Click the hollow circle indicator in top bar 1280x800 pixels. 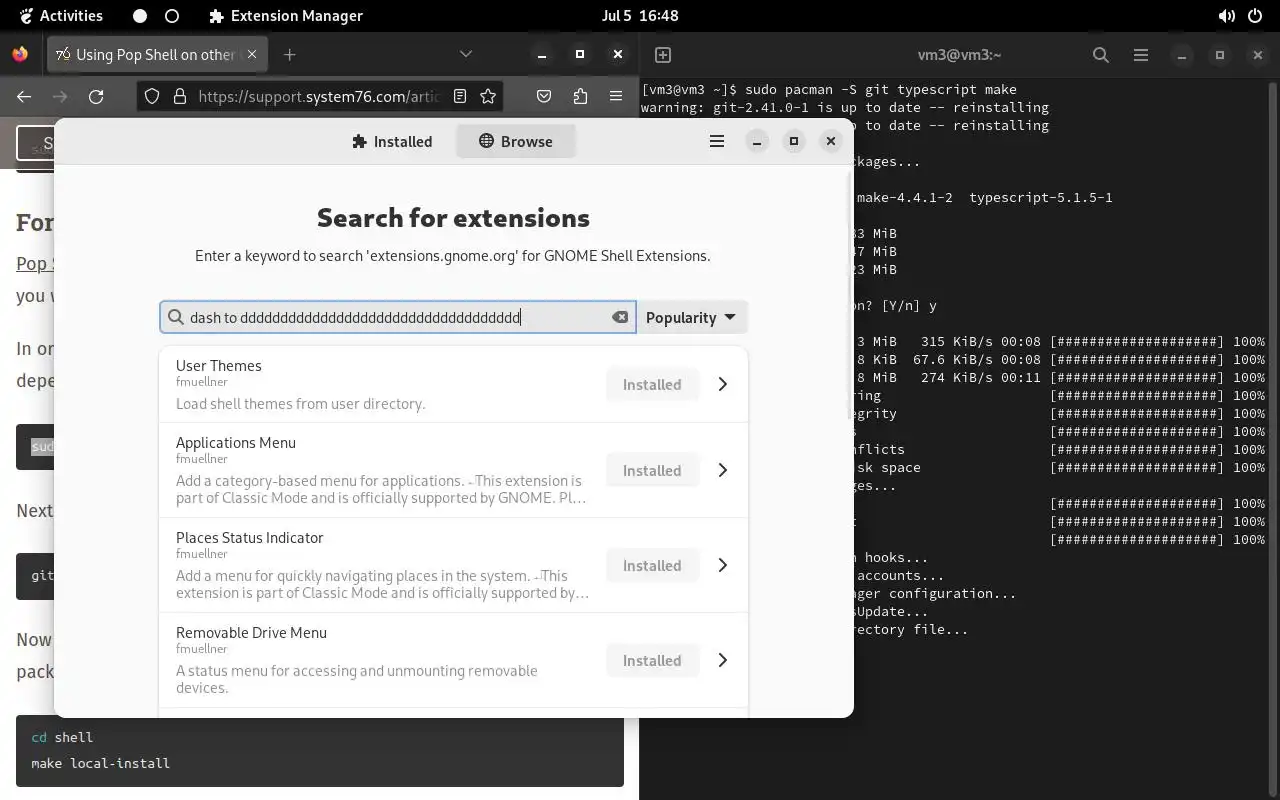[x=172, y=16]
